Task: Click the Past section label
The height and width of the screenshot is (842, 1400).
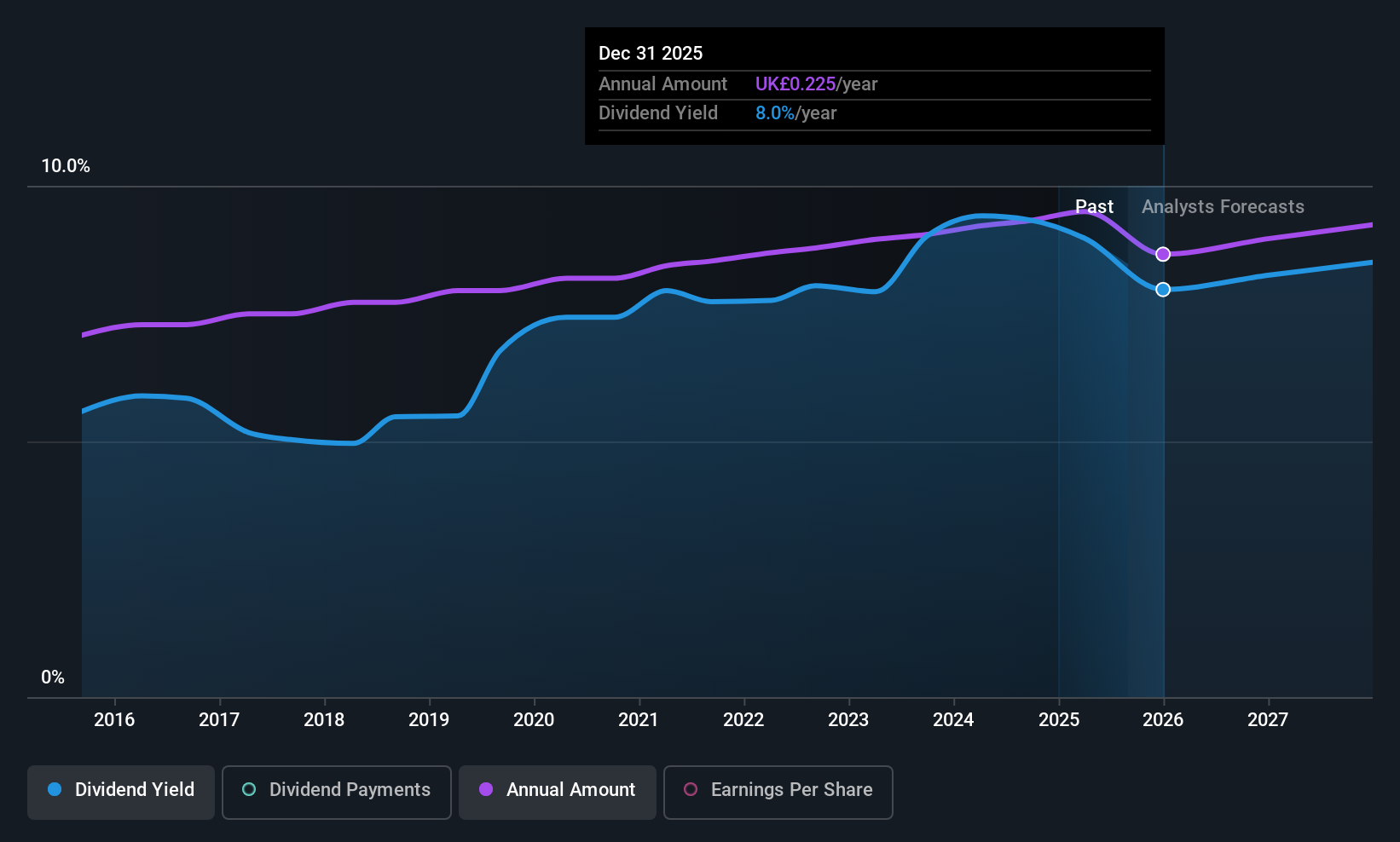Action: point(1094,206)
